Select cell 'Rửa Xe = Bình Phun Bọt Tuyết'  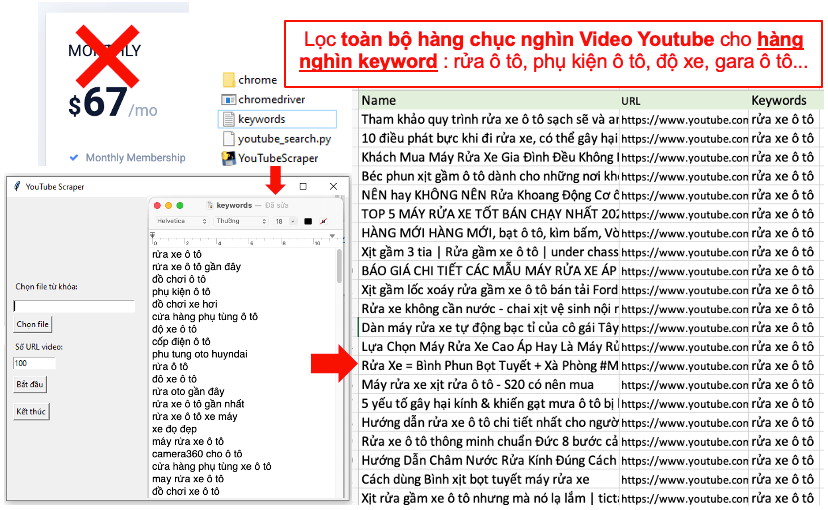(489, 366)
